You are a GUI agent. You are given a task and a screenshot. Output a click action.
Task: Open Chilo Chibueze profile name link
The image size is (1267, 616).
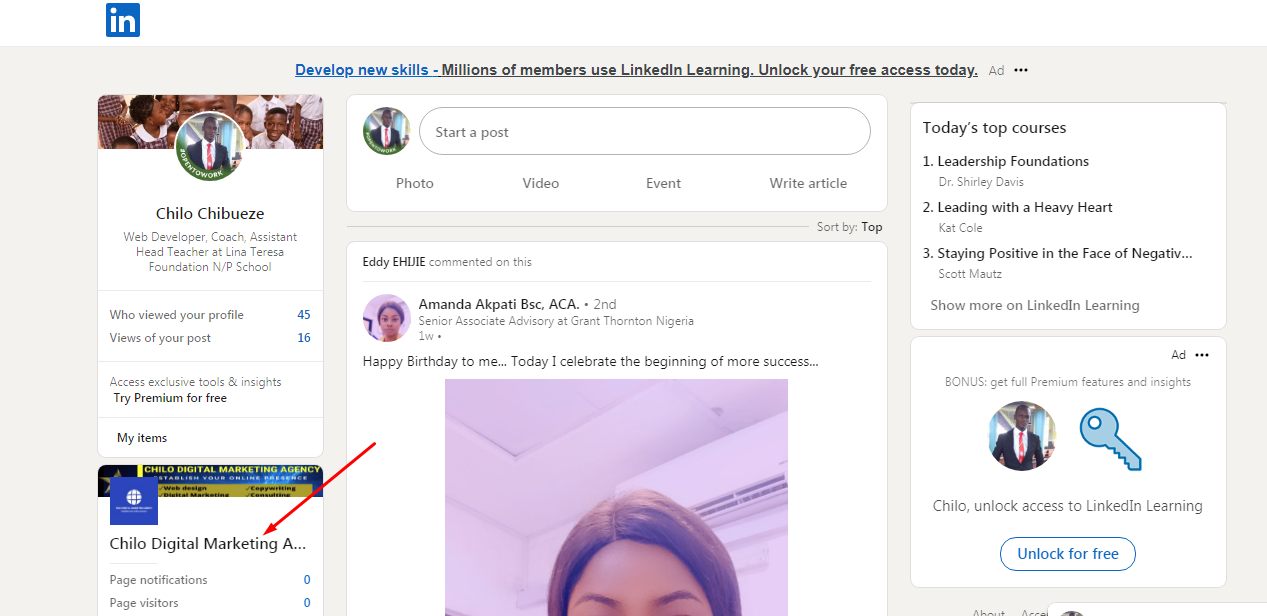coord(210,213)
